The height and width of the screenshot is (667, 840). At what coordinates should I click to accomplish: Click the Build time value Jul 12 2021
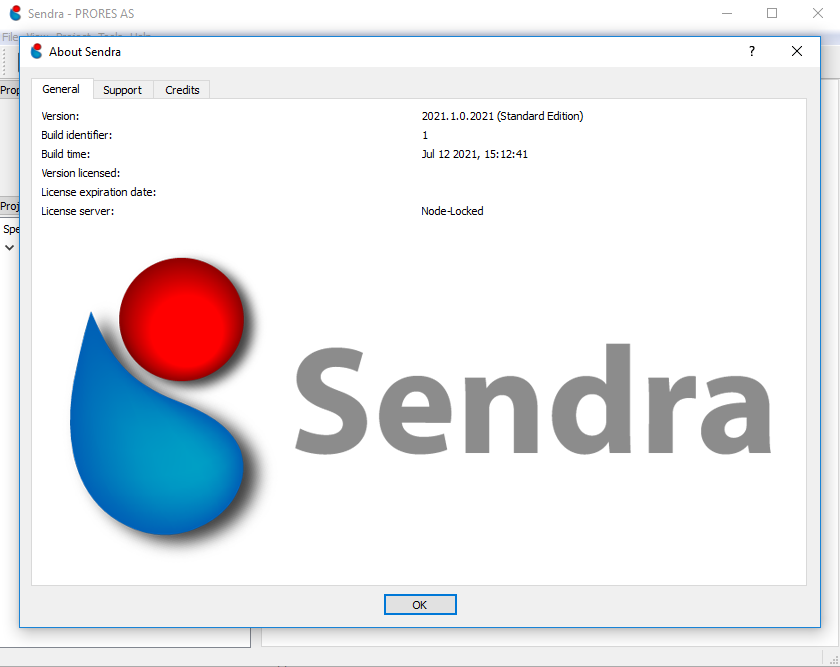pyautogui.click(x=474, y=154)
